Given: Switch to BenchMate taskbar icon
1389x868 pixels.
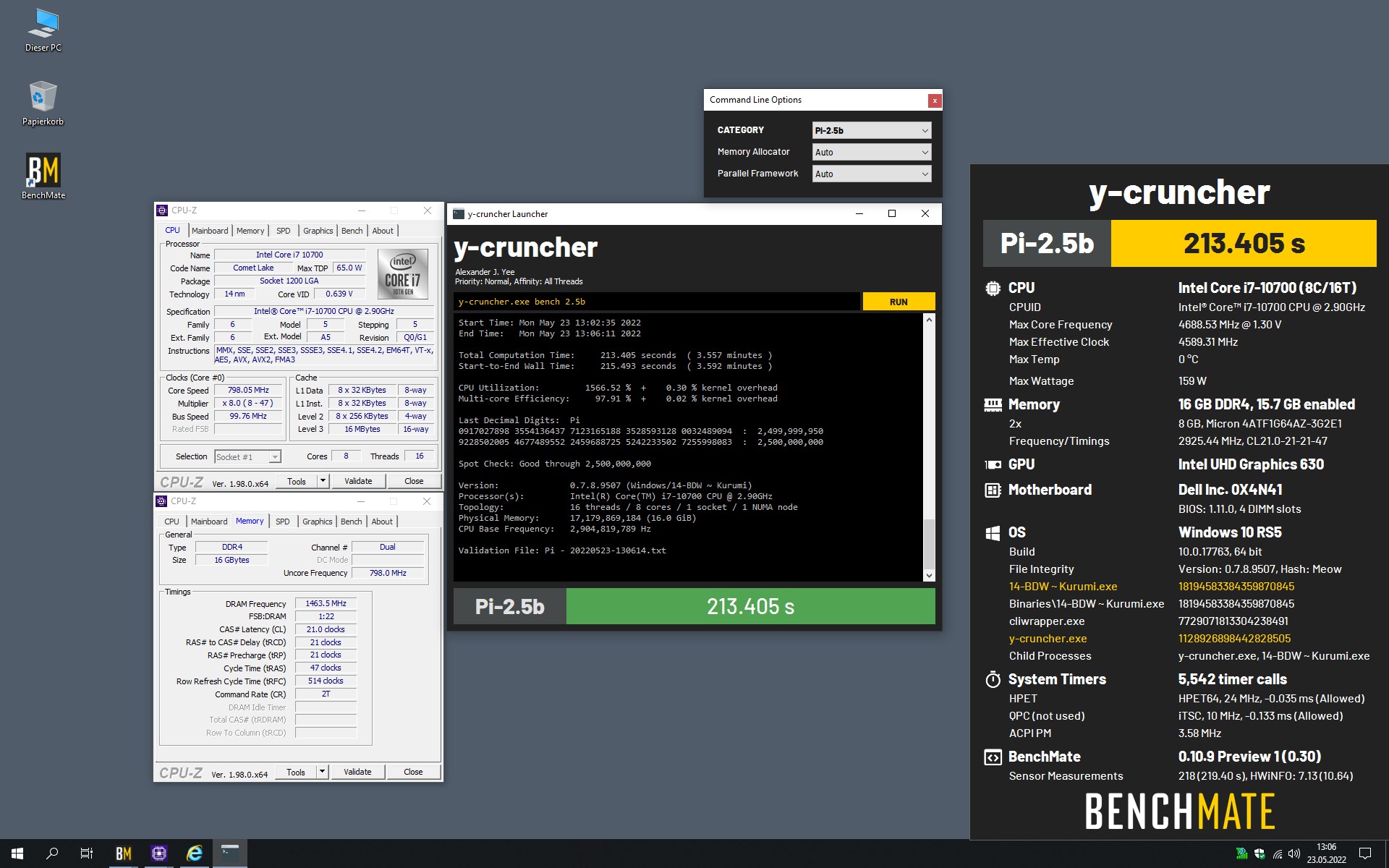Looking at the screenshot, I should (124, 854).
